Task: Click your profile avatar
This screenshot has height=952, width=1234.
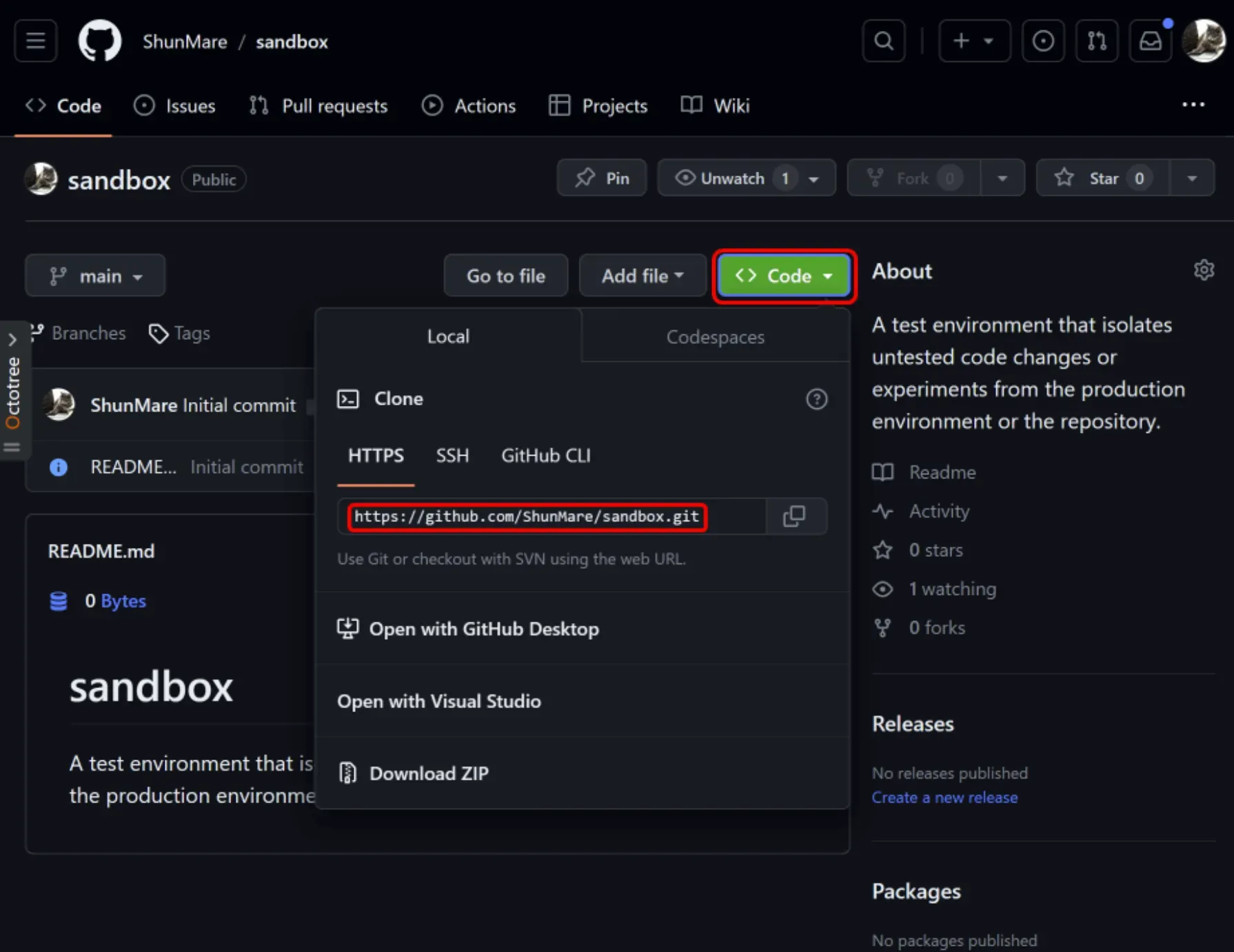Action: 1204,41
